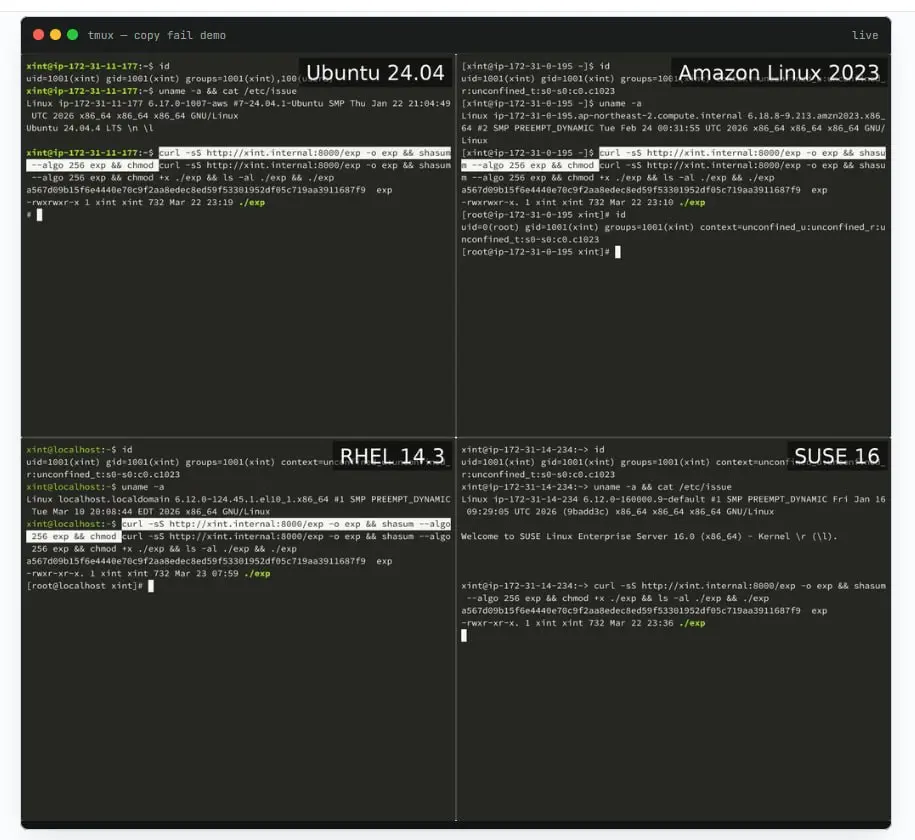Click the green maximize window button
The height and width of the screenshot is (840, 915).
[72, 35]
